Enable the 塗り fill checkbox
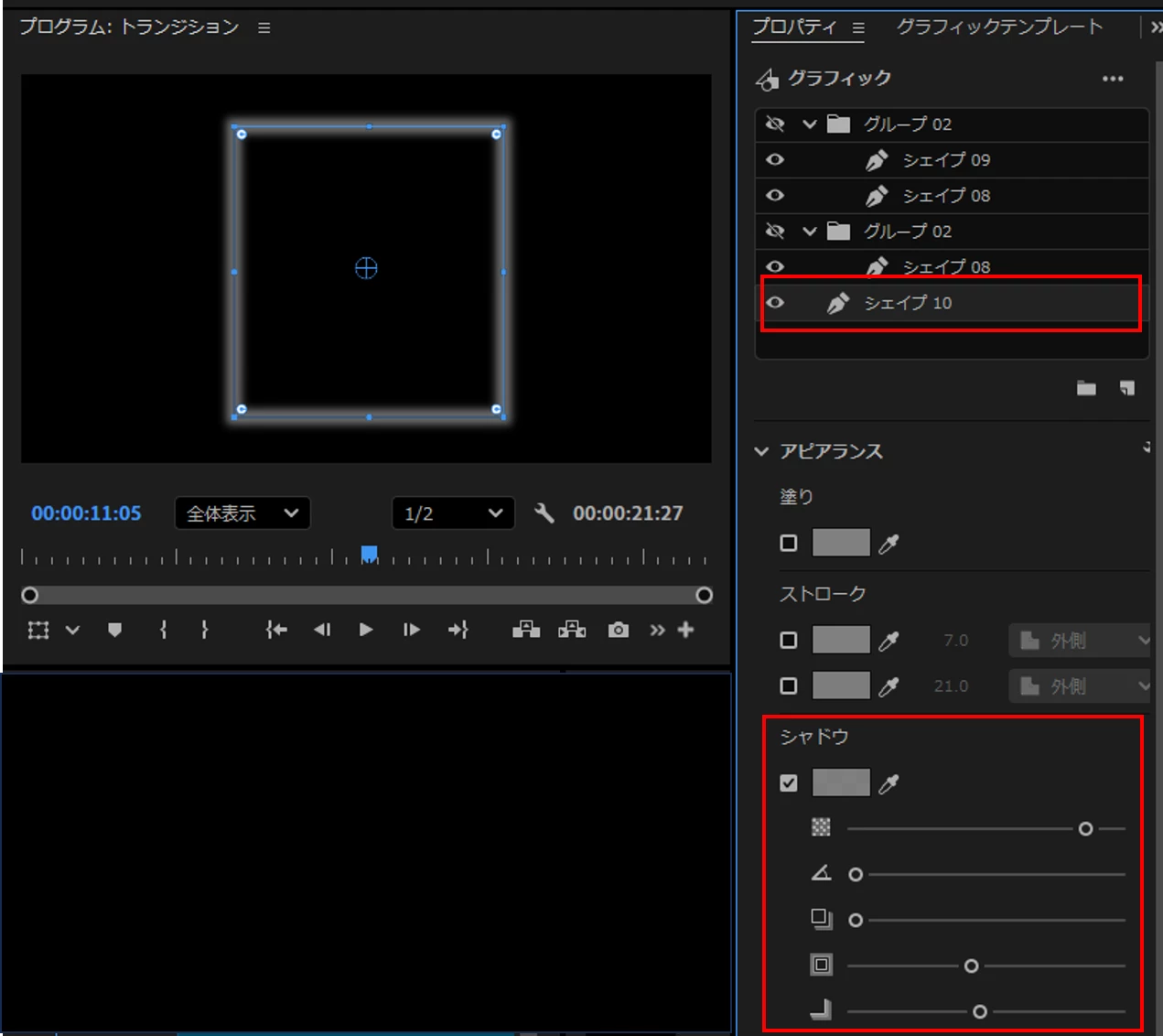The width and height of the screenshot is (1163, 1036). pyautogui.click(x=789, y=543)
